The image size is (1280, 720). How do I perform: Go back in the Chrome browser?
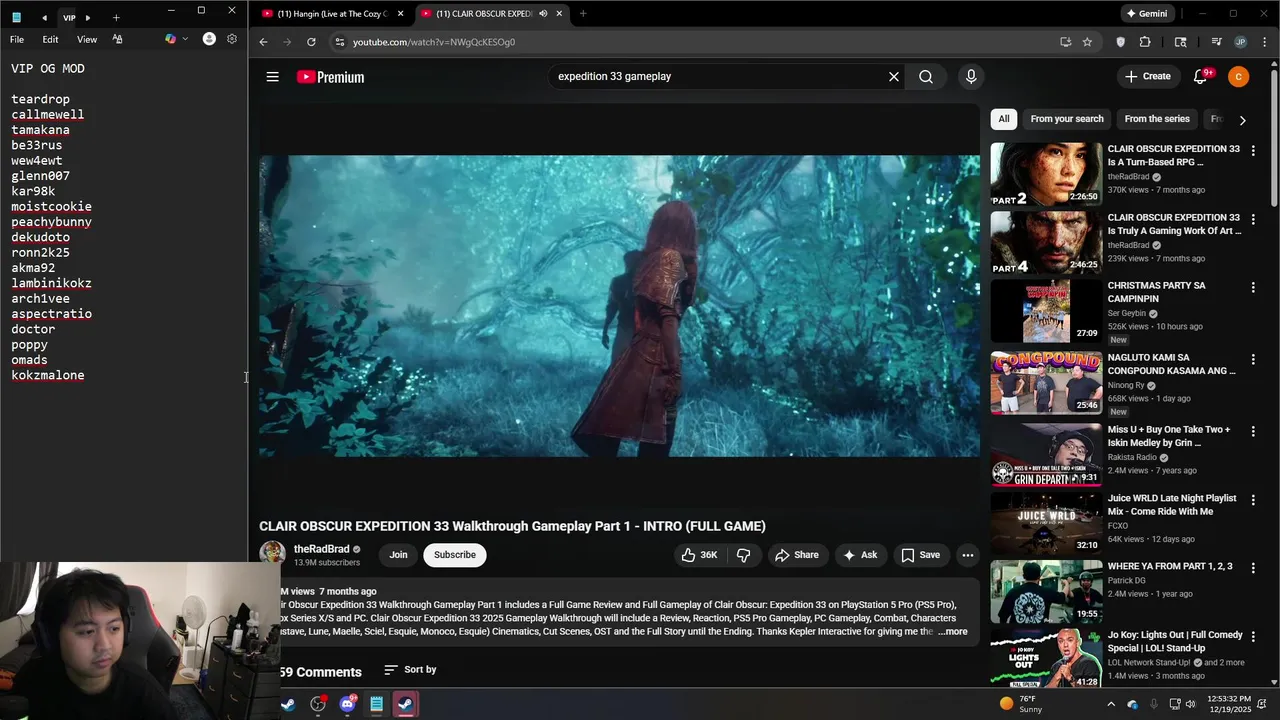[263, 42]
